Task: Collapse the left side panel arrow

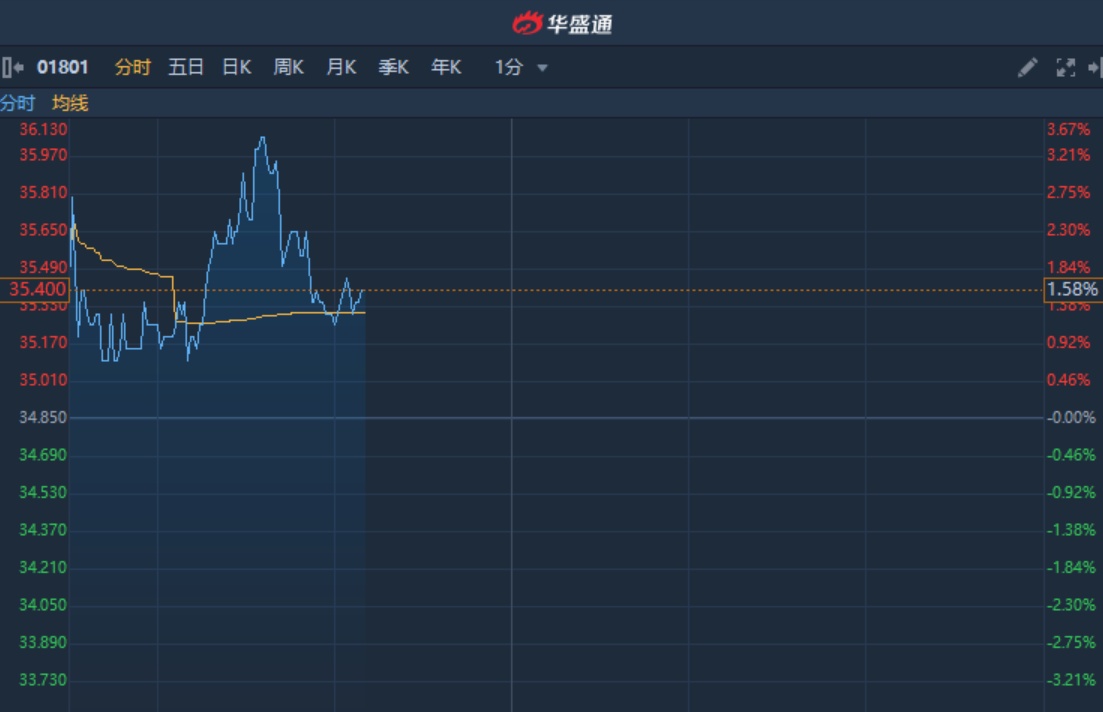Action: [12, 68]
